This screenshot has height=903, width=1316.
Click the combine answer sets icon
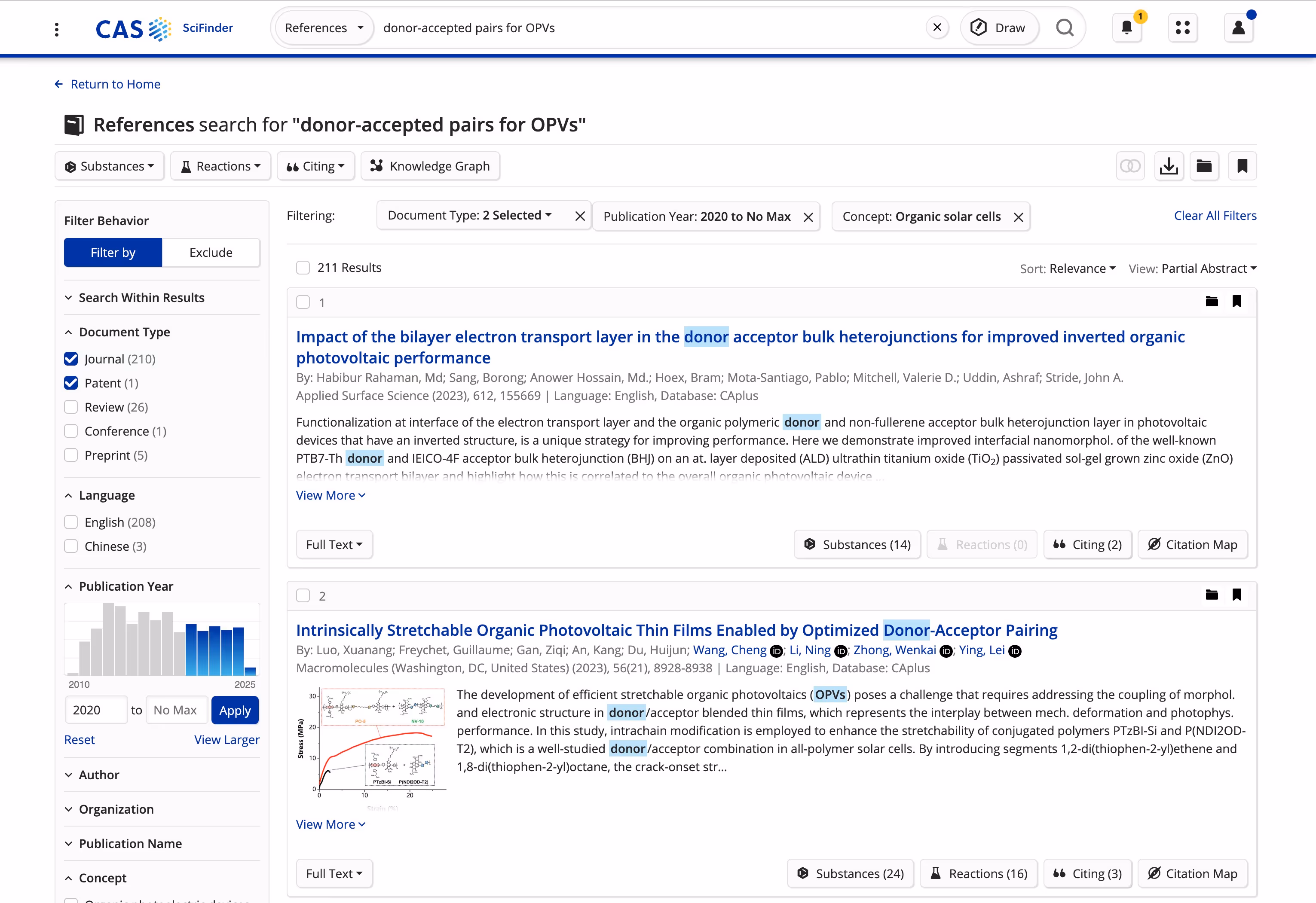pos(1130,166)
